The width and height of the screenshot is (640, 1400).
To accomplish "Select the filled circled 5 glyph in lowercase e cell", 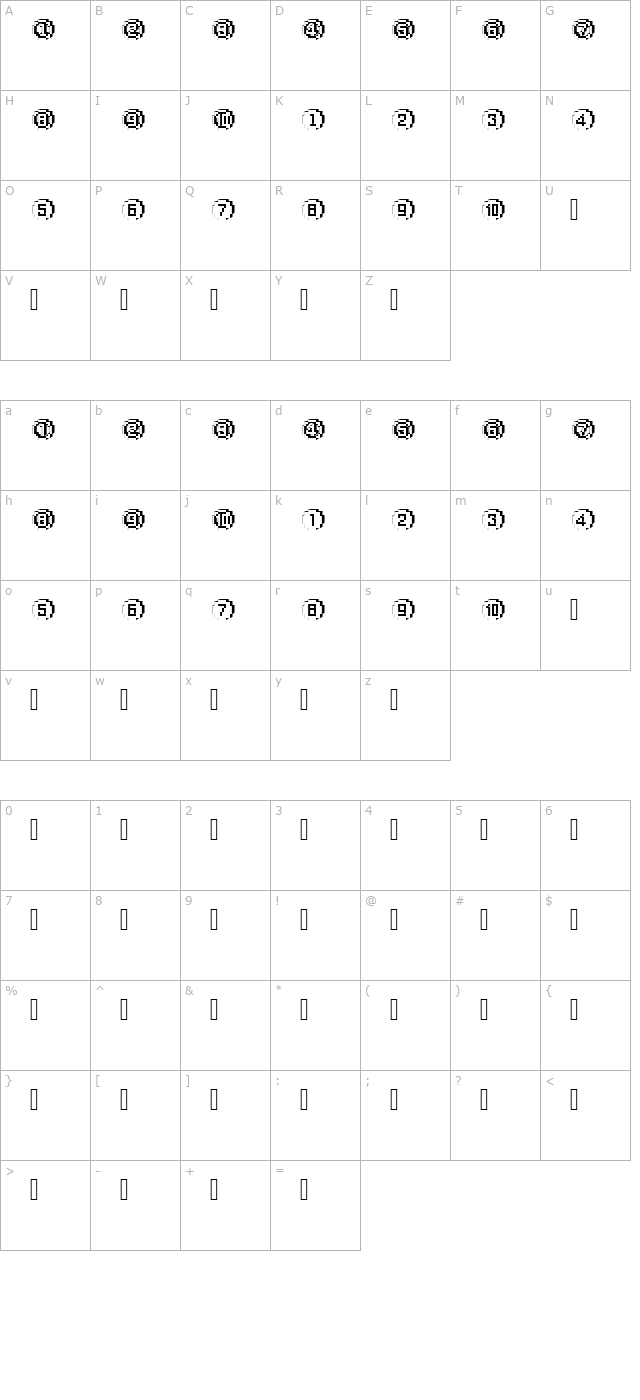I will (x=404, y=430).
